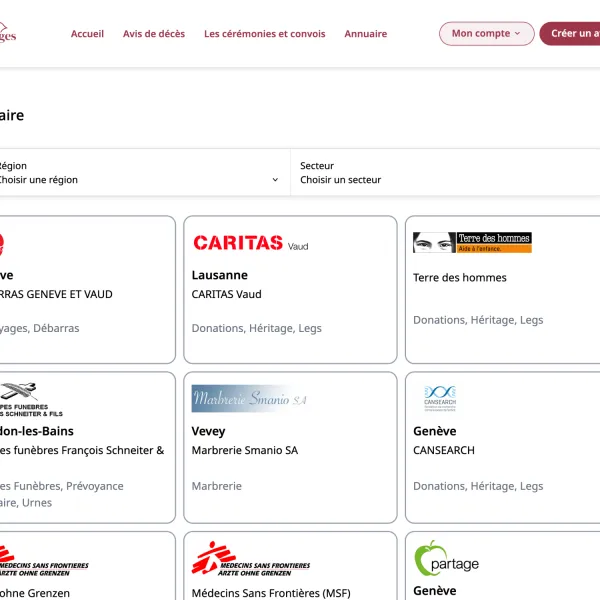This screenshot has width=600, height=600.
Task: Click the site logo in header
Action: 8,34
